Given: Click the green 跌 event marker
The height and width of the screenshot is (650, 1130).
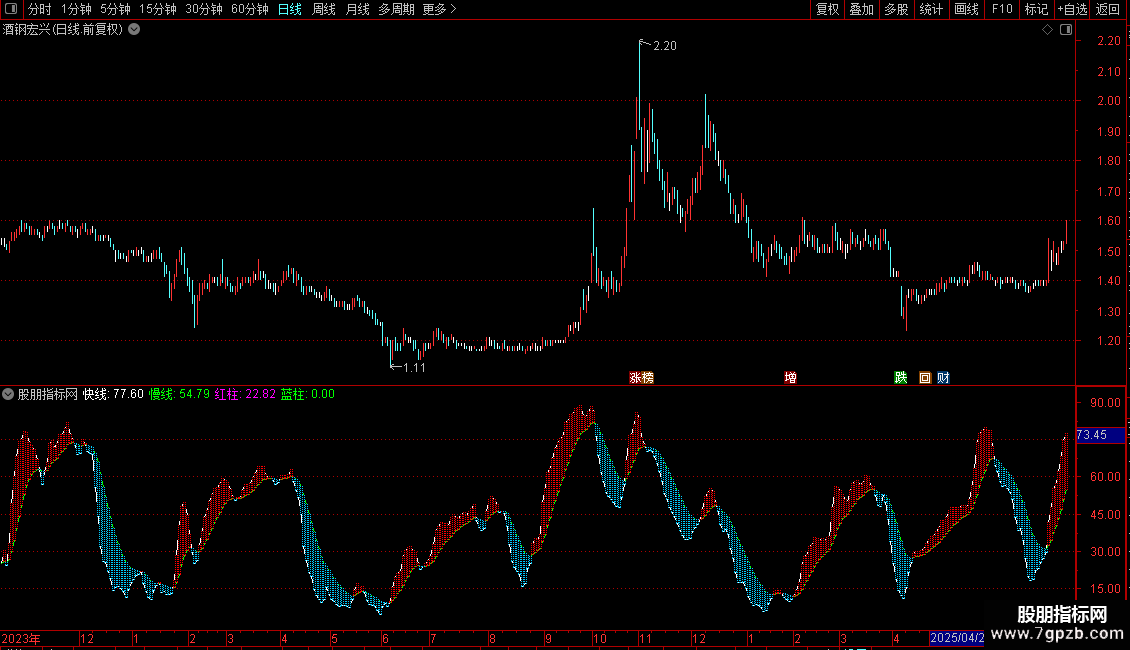Looking at the screenshot, I should coord(901,378).
